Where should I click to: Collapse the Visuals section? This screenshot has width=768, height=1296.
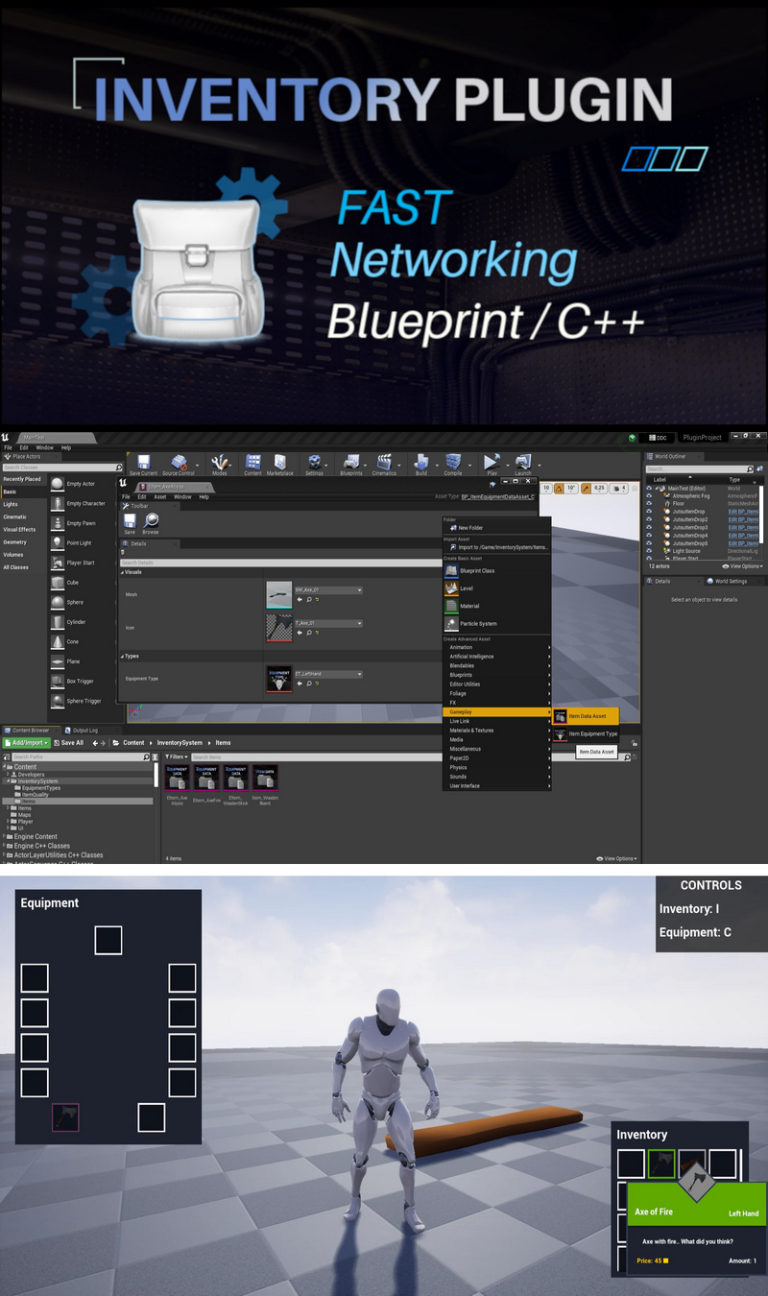[x=123, y=573]
